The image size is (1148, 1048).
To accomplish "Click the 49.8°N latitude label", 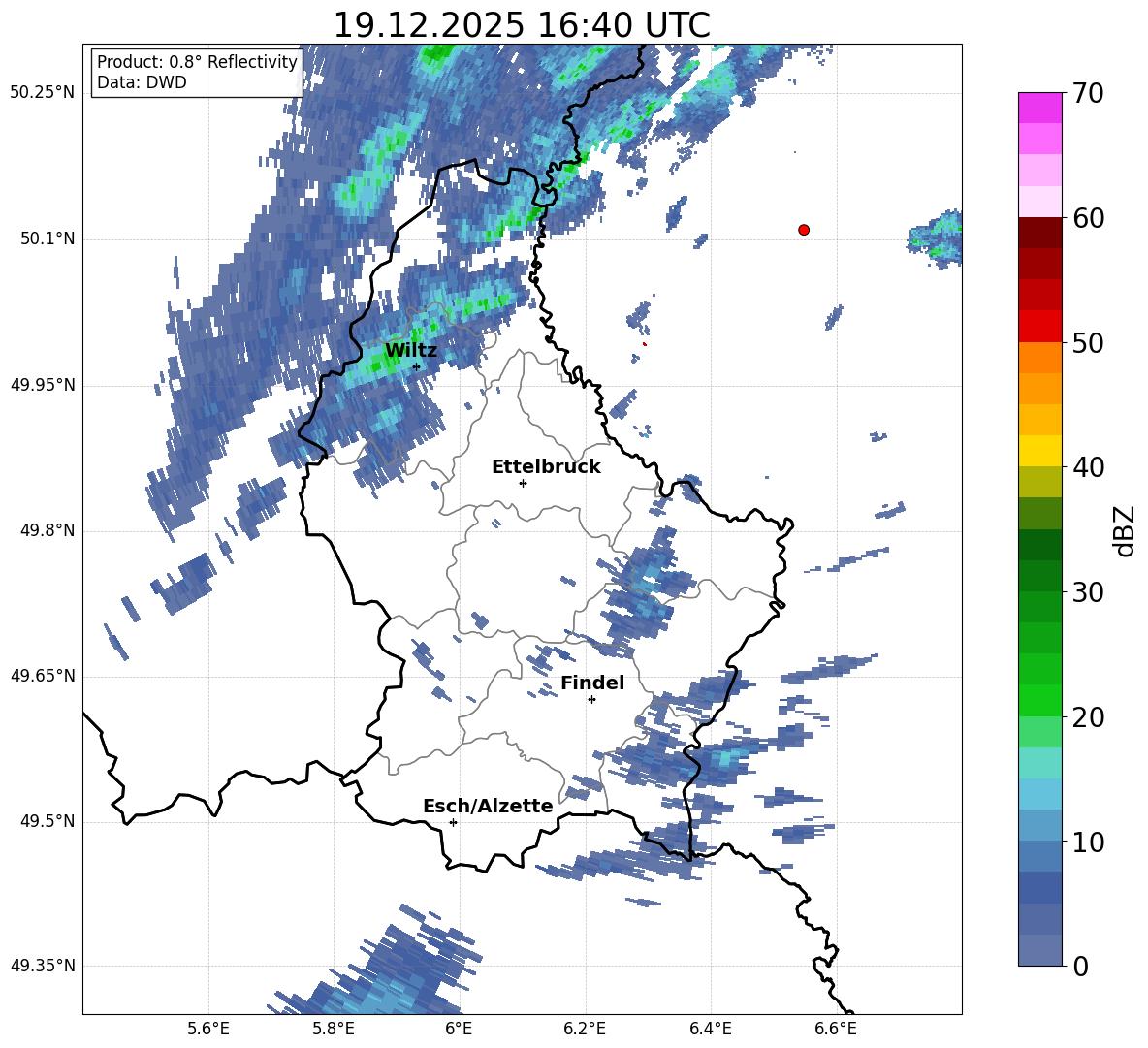I will [x=48, y=530].
